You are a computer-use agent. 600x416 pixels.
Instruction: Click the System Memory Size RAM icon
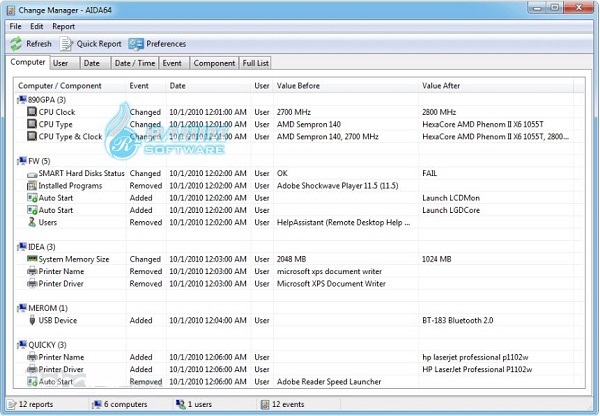32,259
